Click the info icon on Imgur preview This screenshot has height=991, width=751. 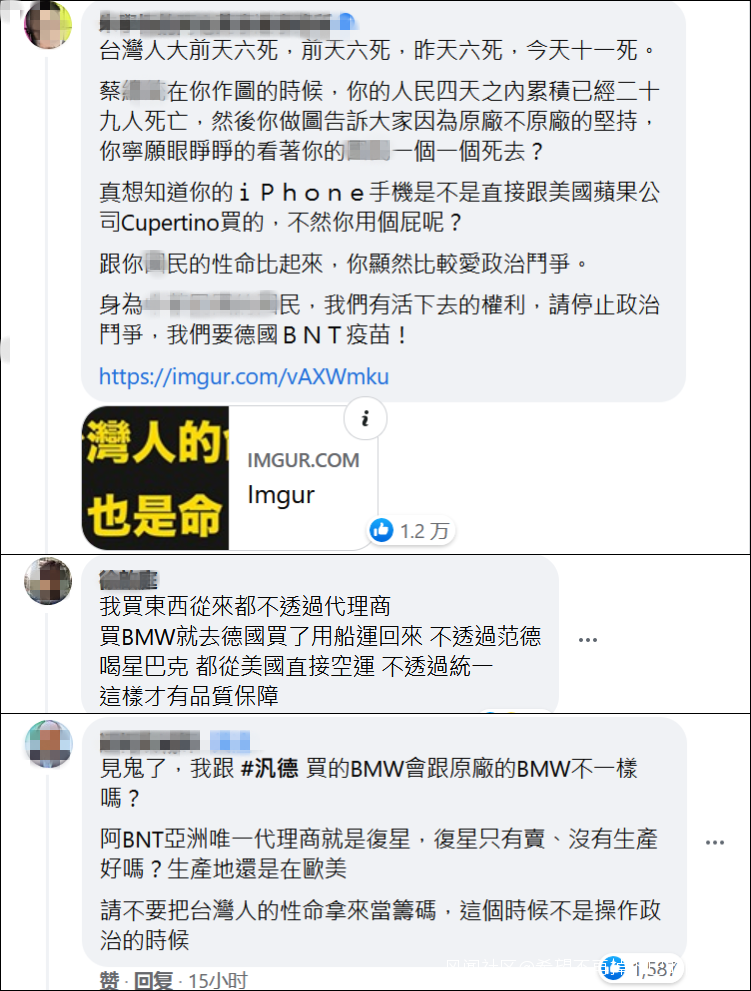pyautogui.click(x=365, y=418)
